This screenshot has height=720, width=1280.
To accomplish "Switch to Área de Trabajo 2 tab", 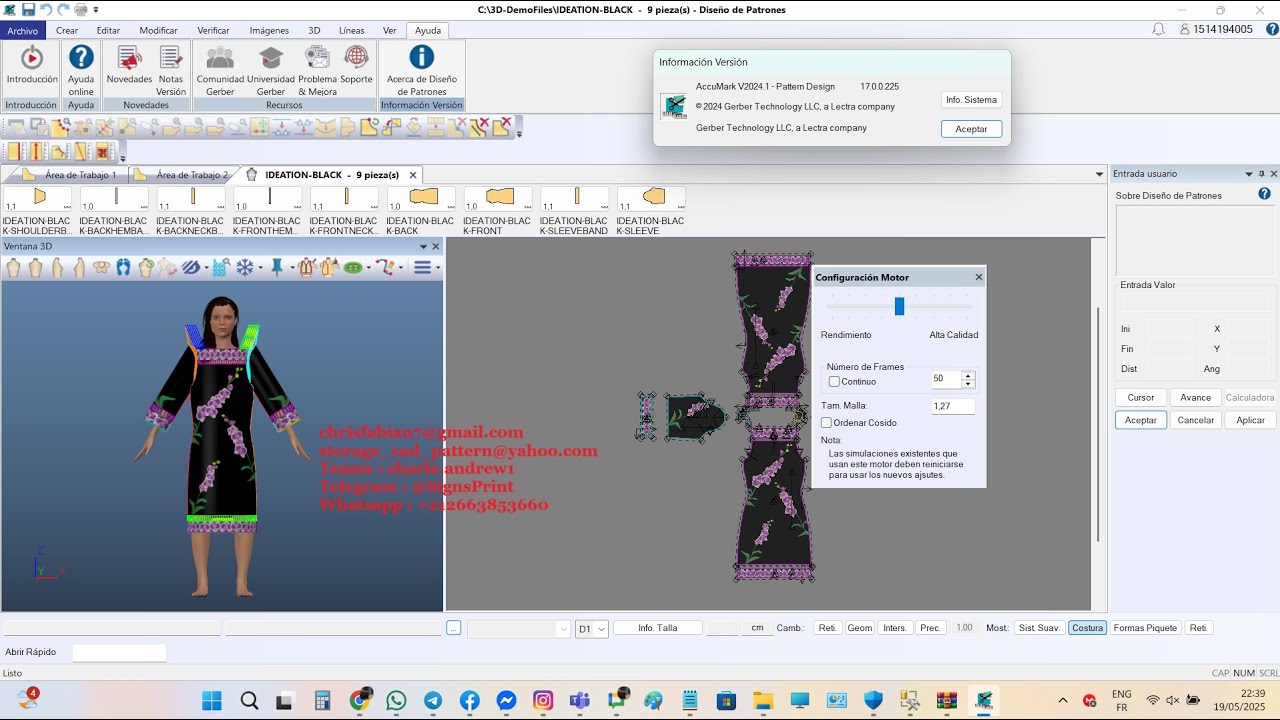I will [x=192, y=175].
